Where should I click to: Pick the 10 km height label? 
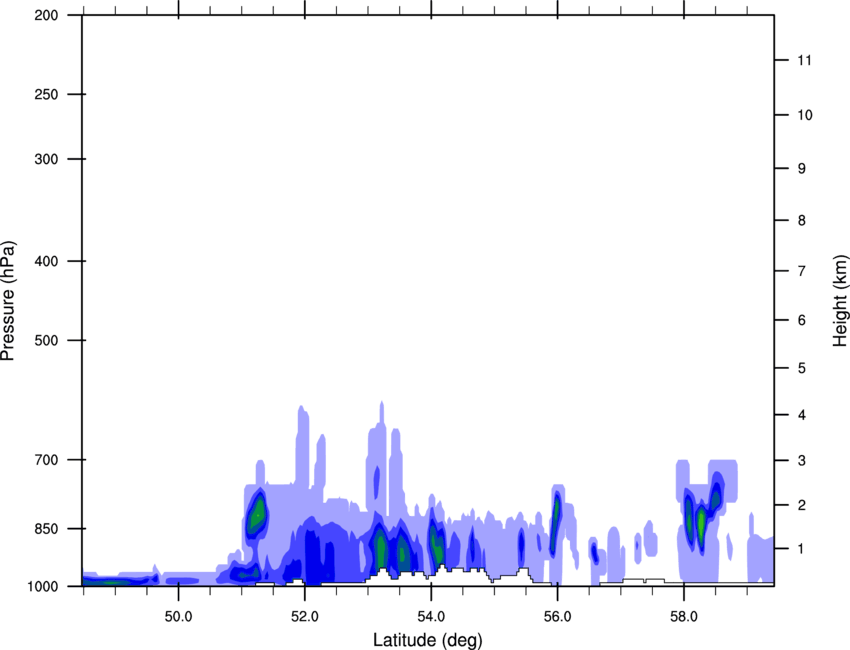[805, 115]
